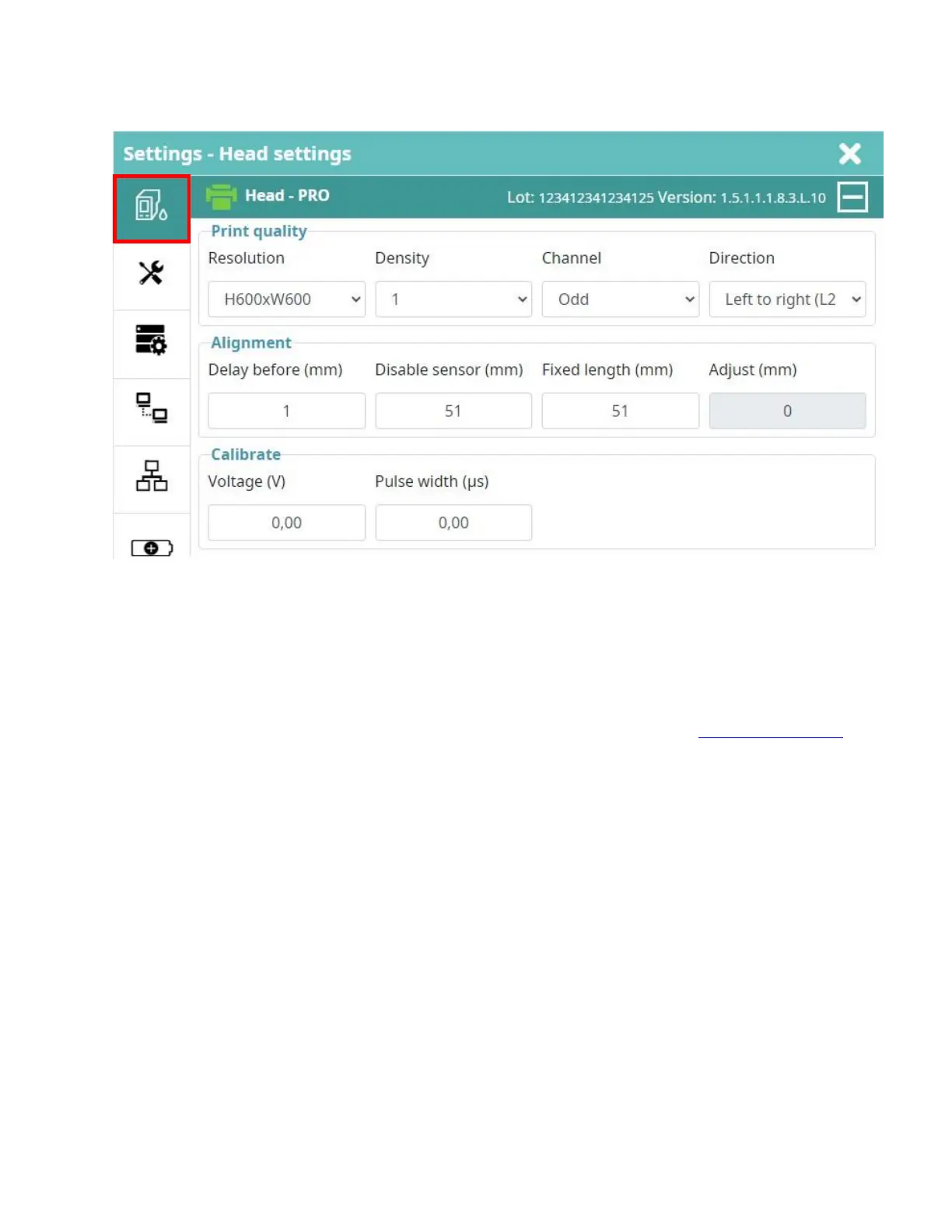This screenshot has width=952, height=1232.
Task: Open the network hierarchy sidebar icon
Action: pos(152,475)
